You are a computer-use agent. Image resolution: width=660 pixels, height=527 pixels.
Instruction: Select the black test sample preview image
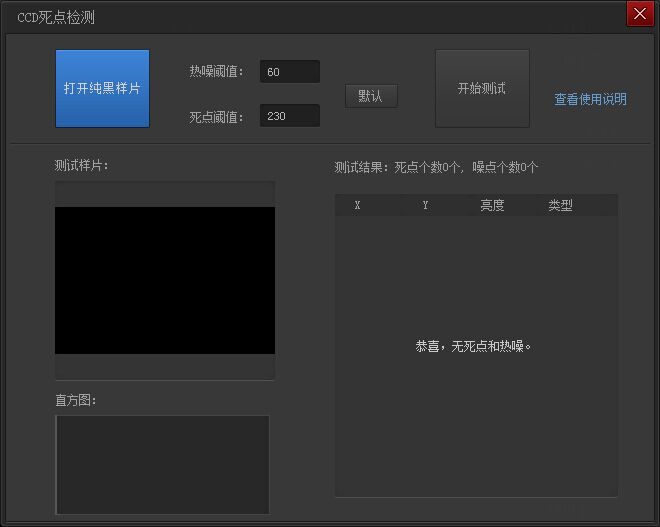click(x=165, y=280)
